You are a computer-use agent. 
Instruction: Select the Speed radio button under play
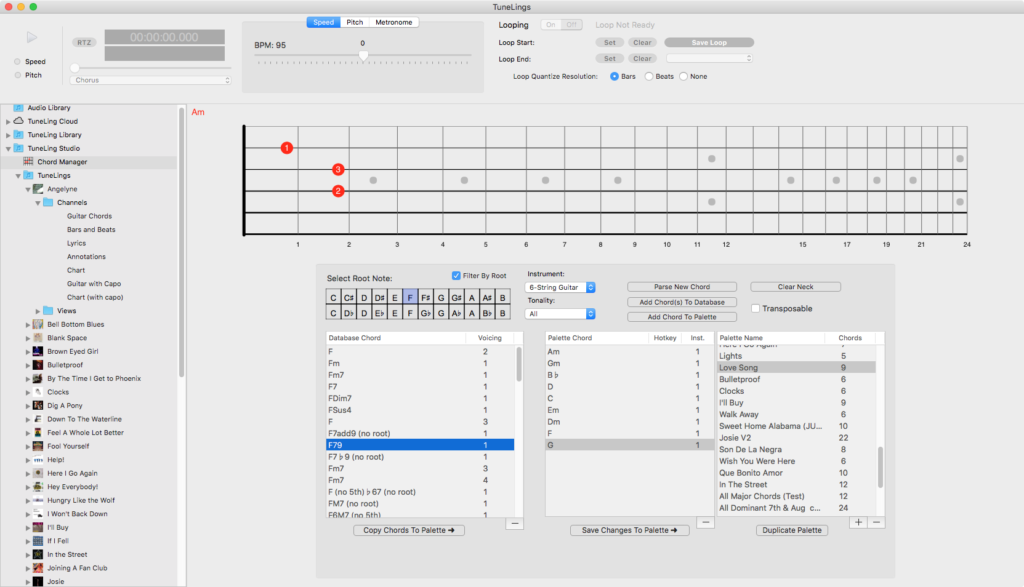(18, 61)
